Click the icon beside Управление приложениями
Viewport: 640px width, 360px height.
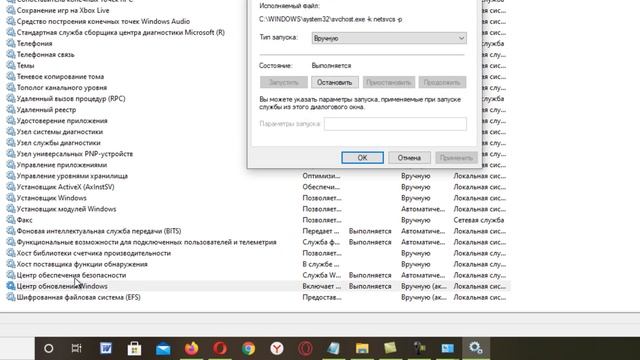[x=11, y=165]
